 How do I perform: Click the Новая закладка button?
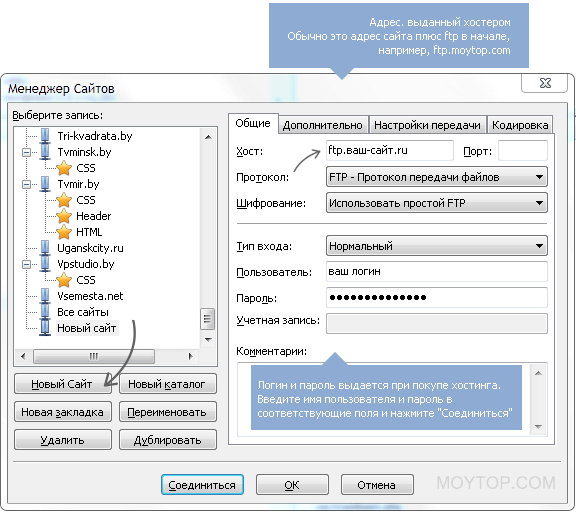(63, 412)
